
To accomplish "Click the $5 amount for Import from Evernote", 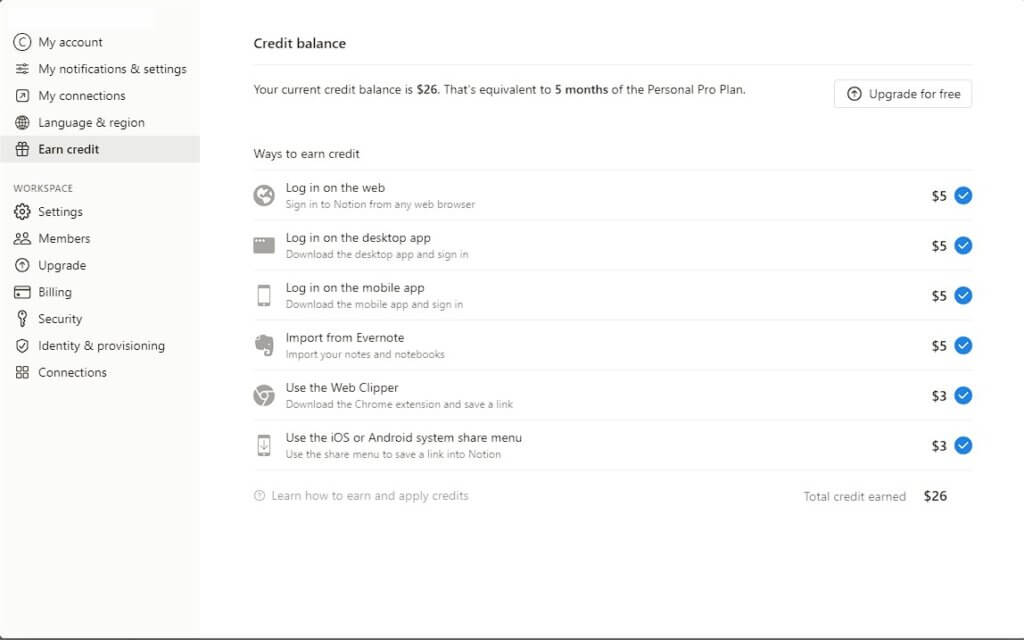I will pyautogui.click(x=938, y=346).
